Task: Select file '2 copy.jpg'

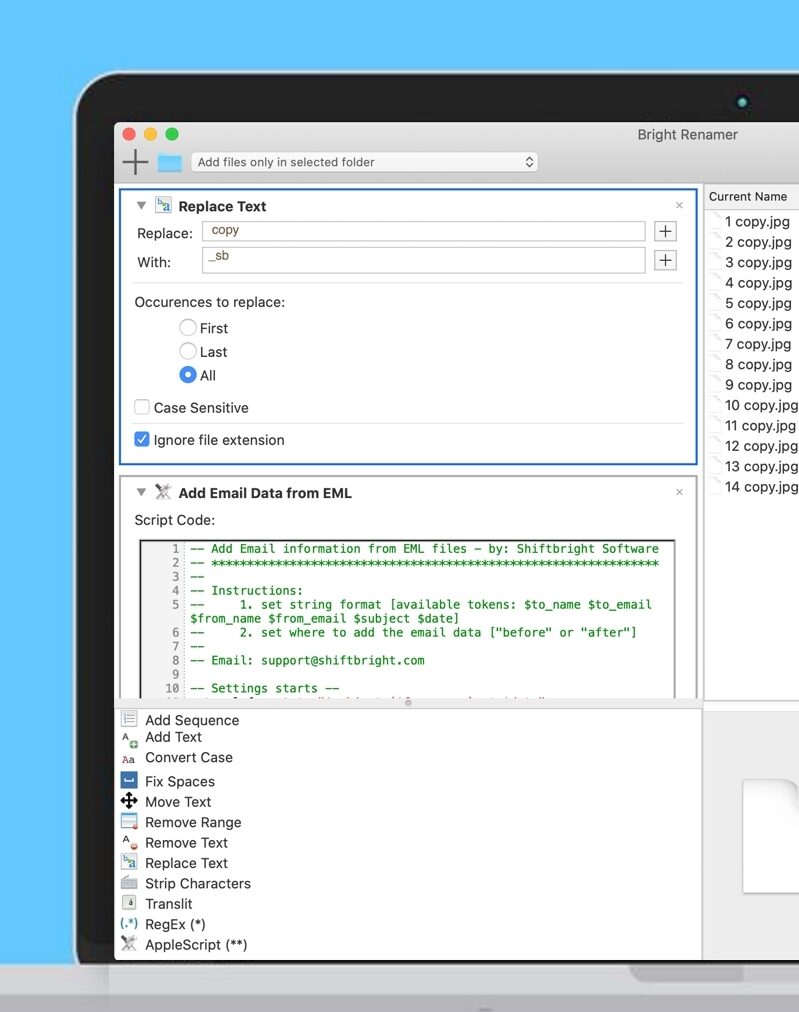Action: pyautogui.click(x=758, y=242)
